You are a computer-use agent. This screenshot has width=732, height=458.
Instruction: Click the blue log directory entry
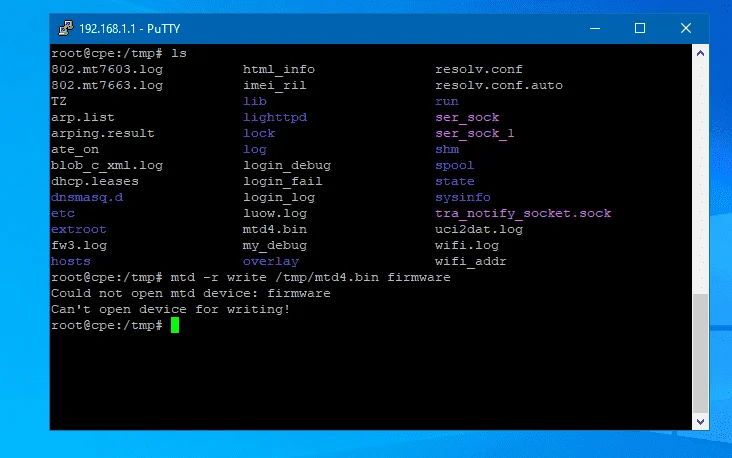[255, 149]
